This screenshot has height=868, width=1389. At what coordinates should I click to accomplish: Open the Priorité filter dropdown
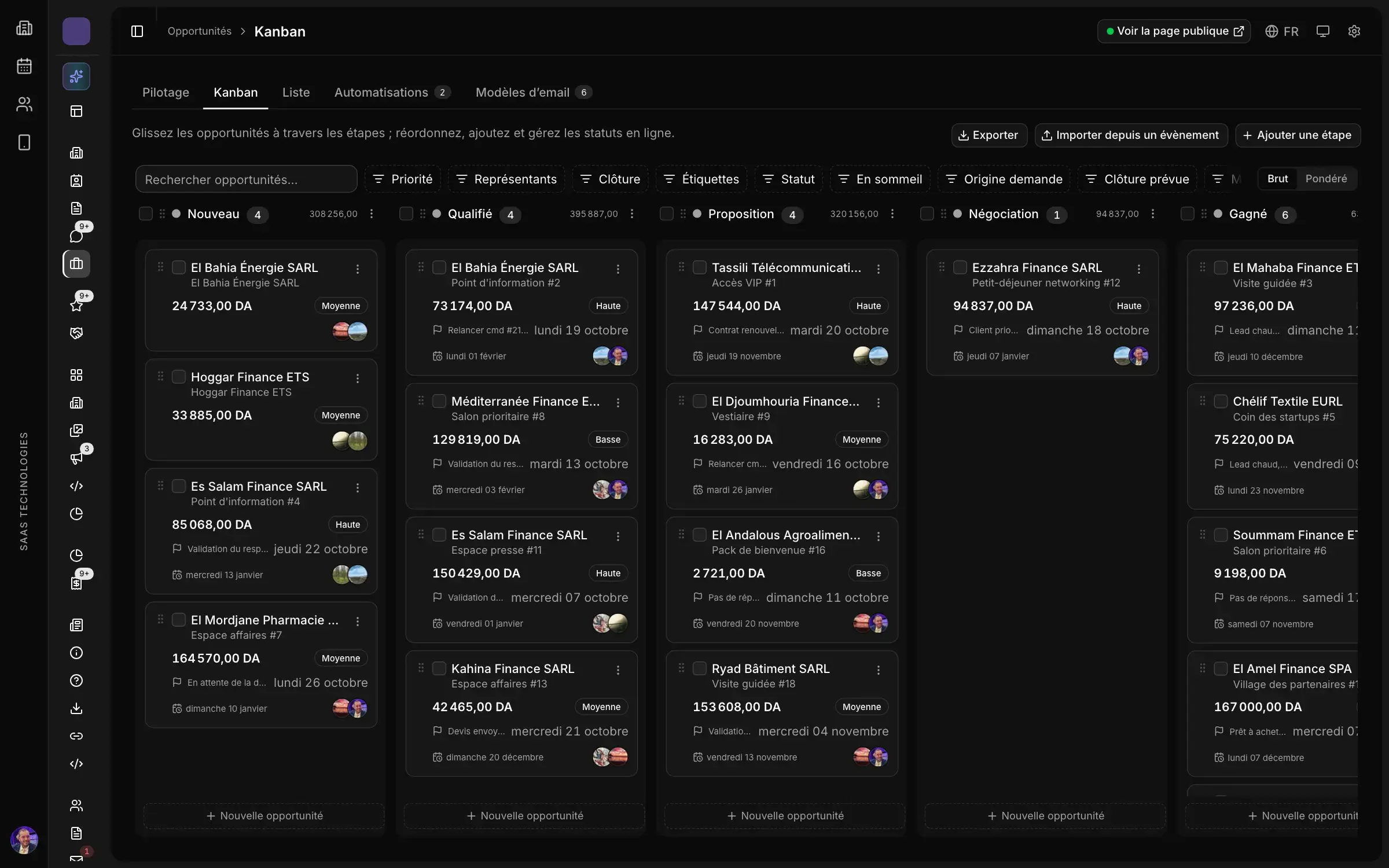coord(403,179)
